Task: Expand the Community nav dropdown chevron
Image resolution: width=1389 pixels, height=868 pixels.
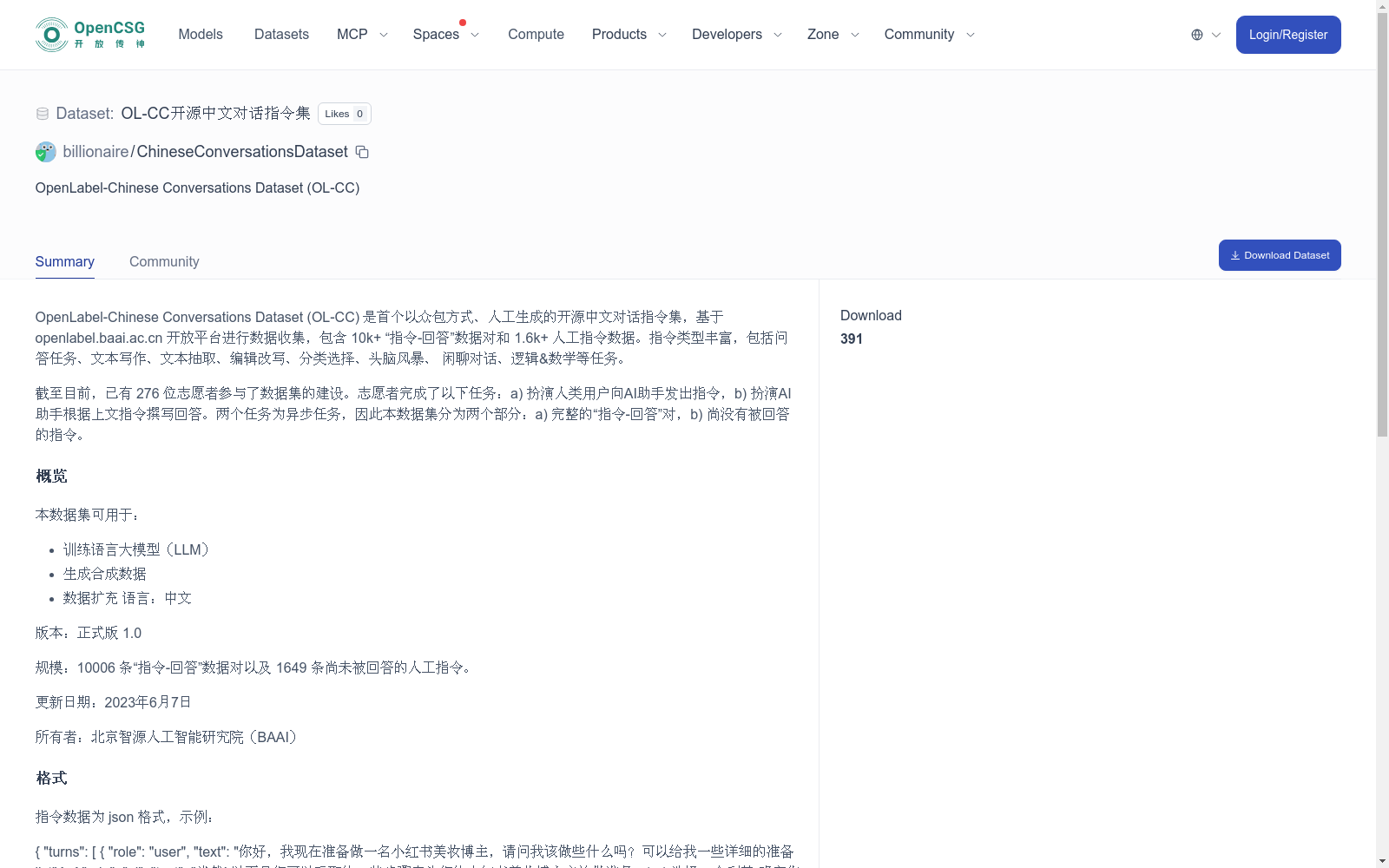Action: coord(971,35)
